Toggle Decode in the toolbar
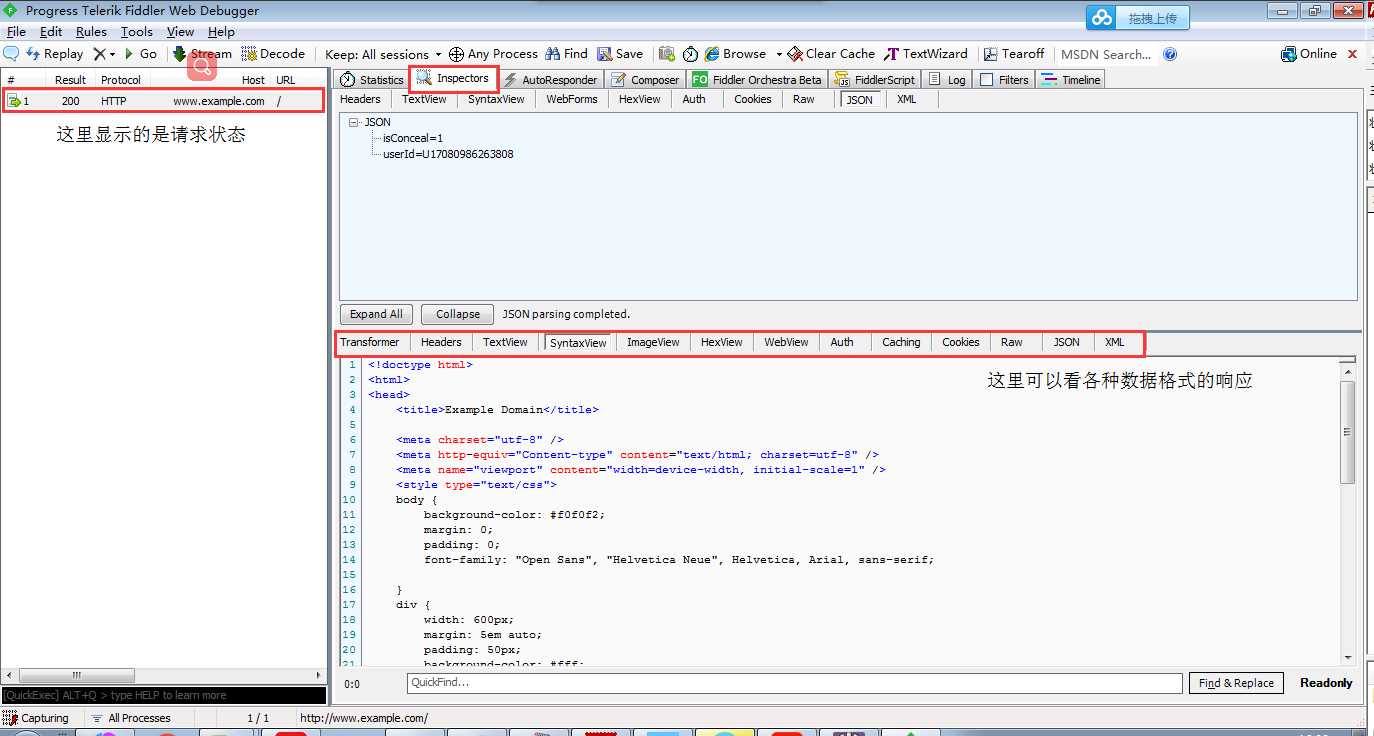 (x=273, y=54)
